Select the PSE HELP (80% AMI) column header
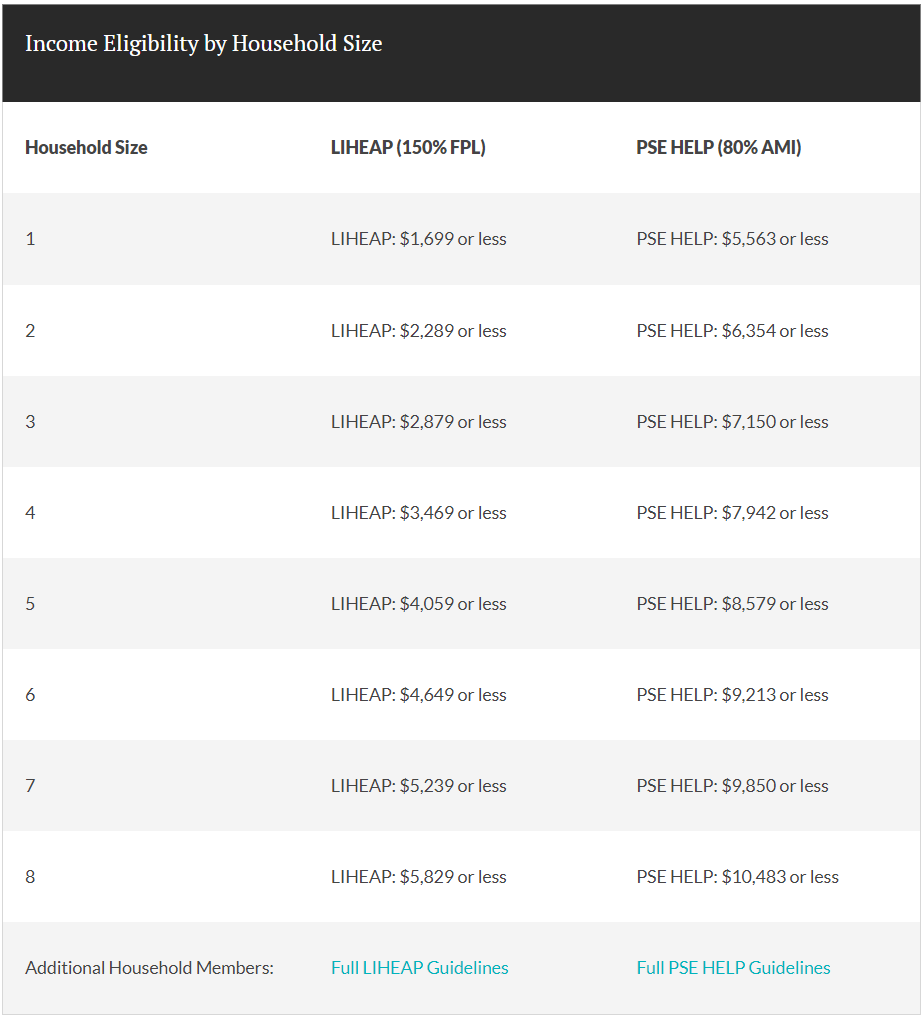 coord(718,148)
